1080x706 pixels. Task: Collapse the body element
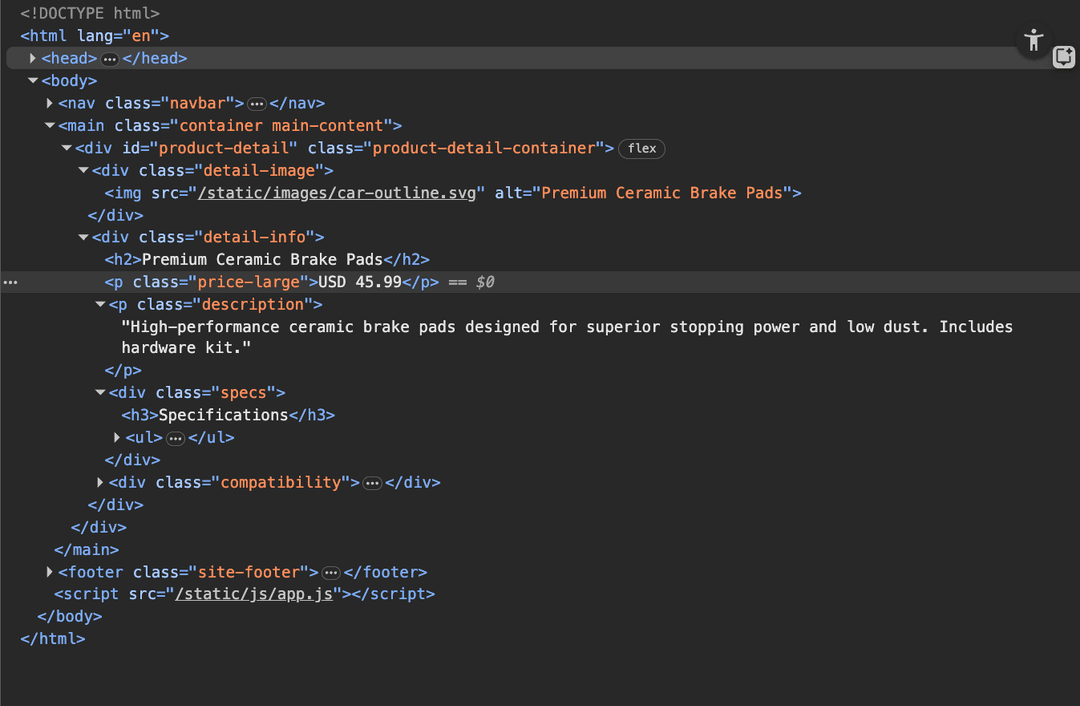(x=32, y=81)
